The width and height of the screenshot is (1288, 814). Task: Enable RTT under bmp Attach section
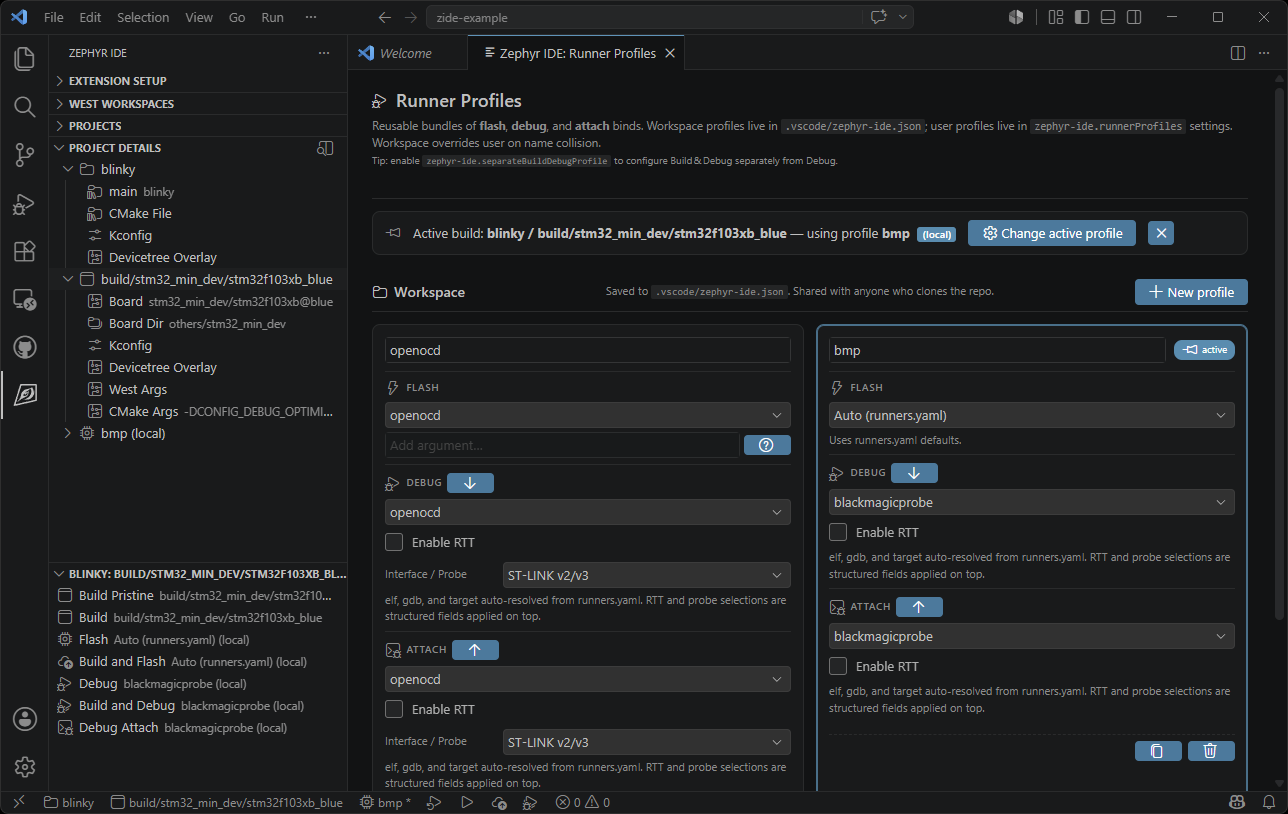838,666
